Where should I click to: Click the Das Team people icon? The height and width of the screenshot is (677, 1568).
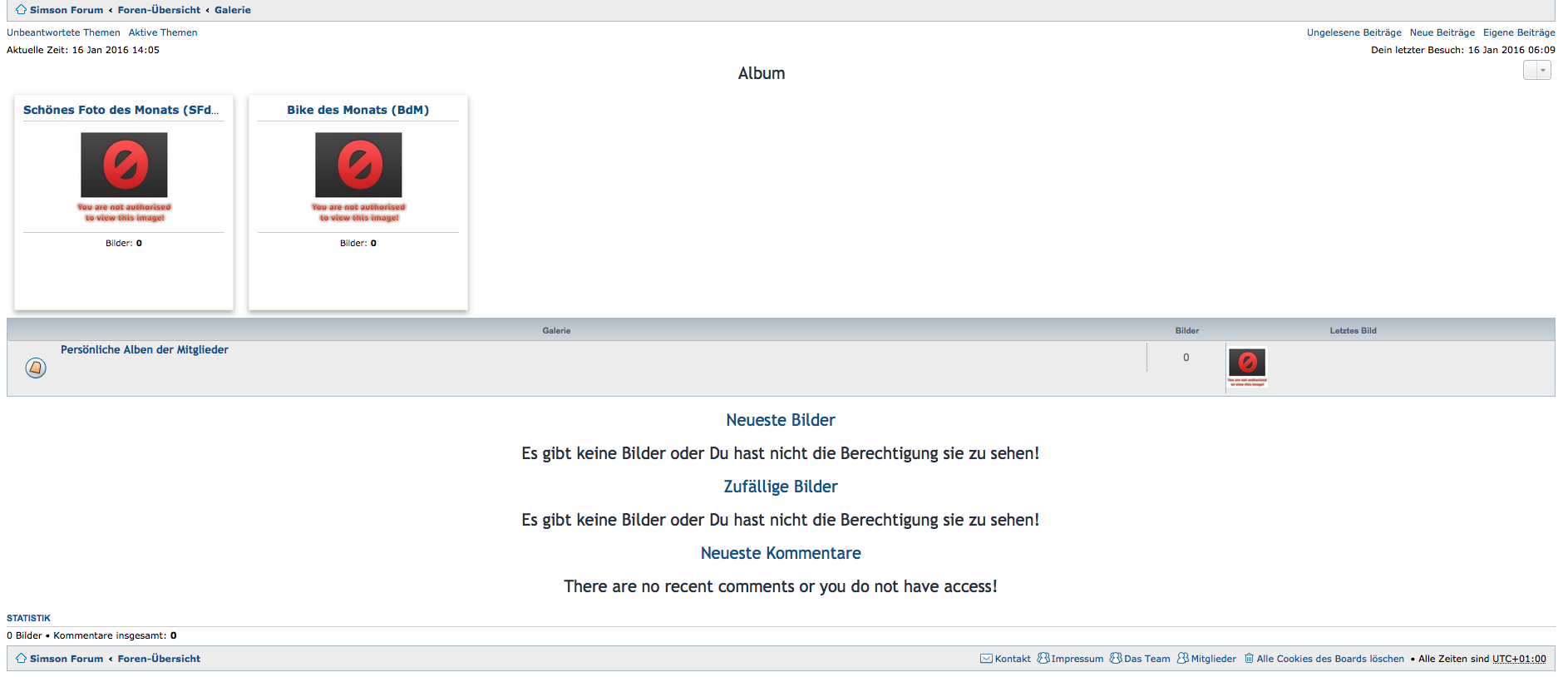coord(1116,659)
